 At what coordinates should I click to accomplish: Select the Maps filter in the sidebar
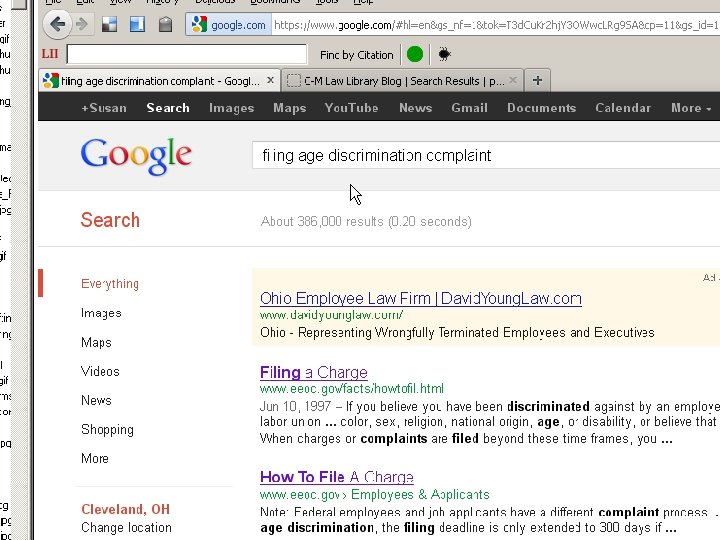[96, 343]
